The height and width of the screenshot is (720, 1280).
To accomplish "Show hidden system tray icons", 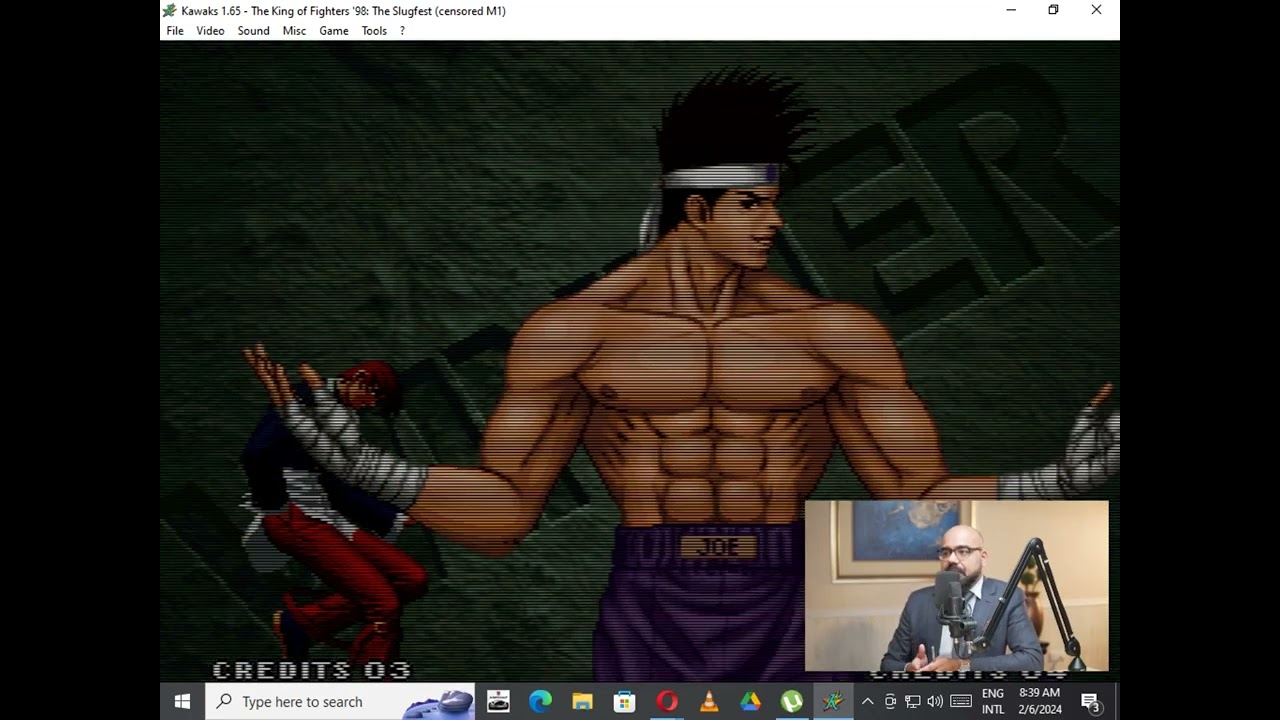I will [x=867, y=702].
